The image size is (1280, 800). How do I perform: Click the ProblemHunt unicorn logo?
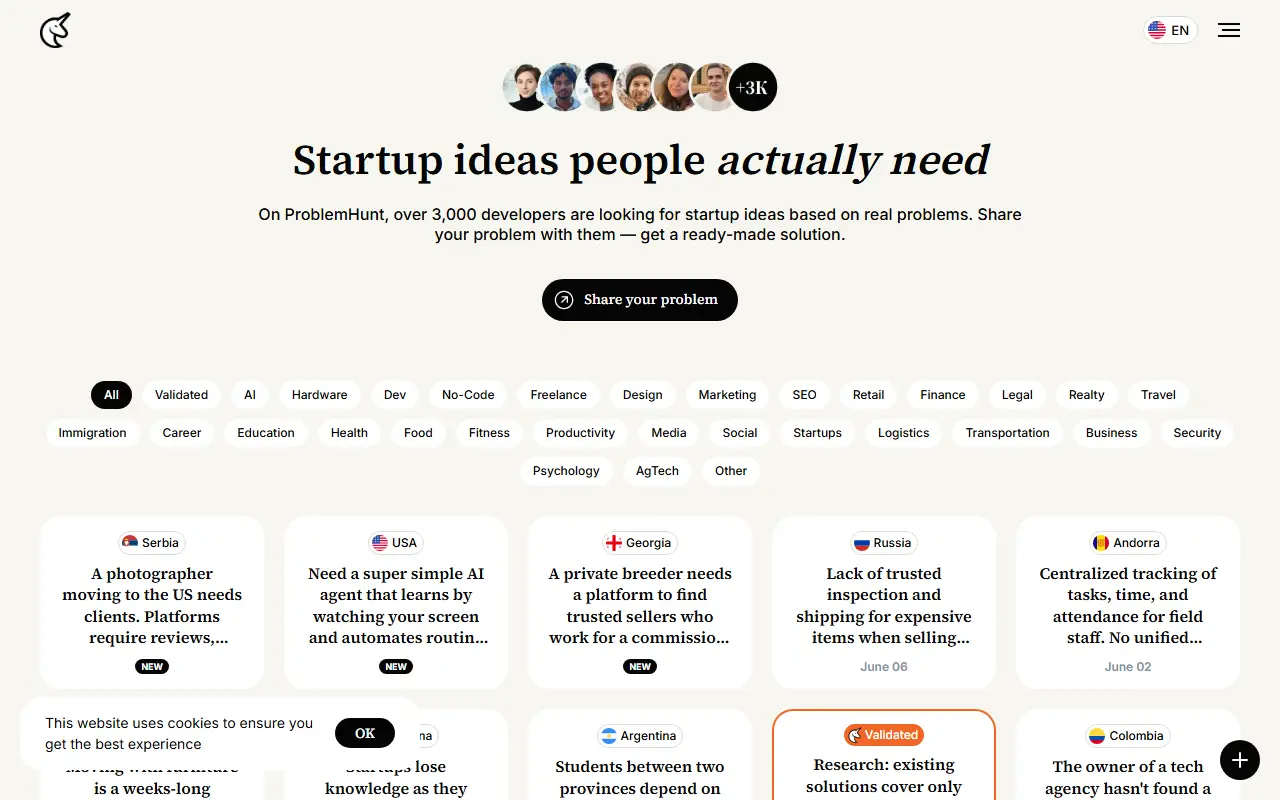tap(55, 30)
